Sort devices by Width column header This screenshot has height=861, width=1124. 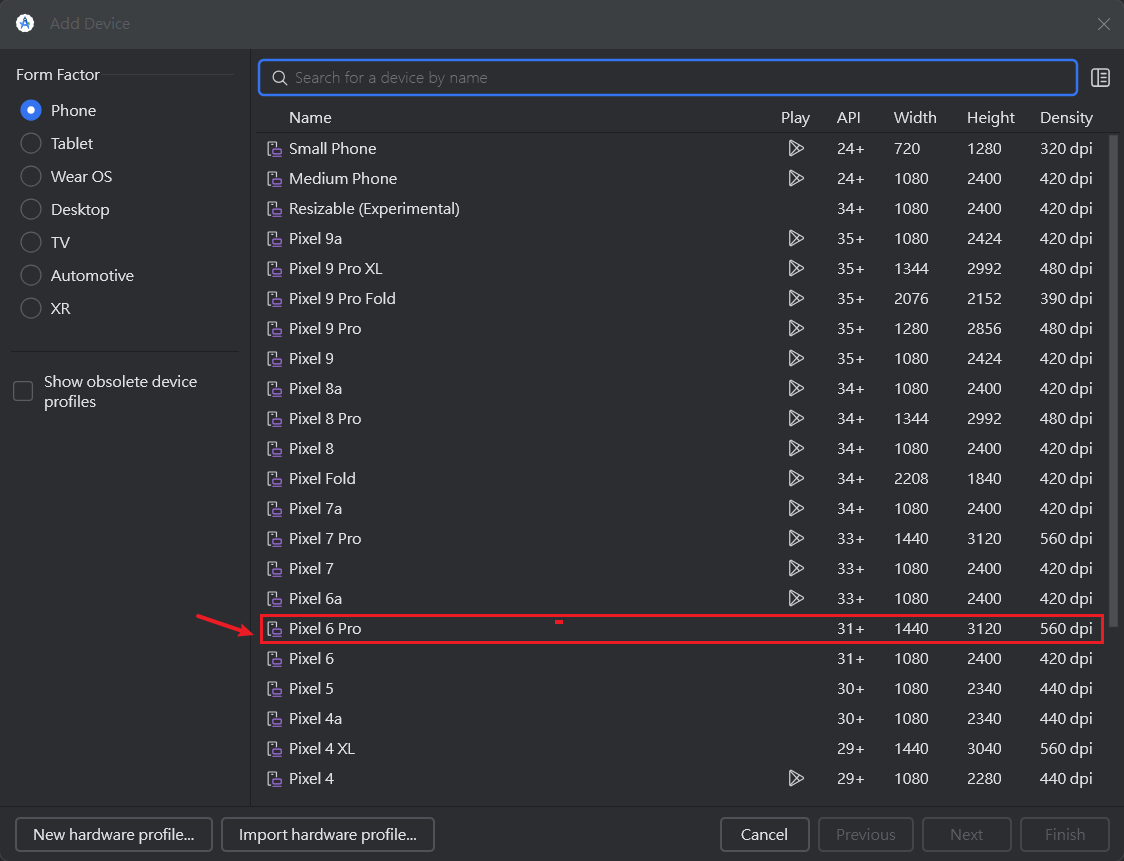click(915, 118)
